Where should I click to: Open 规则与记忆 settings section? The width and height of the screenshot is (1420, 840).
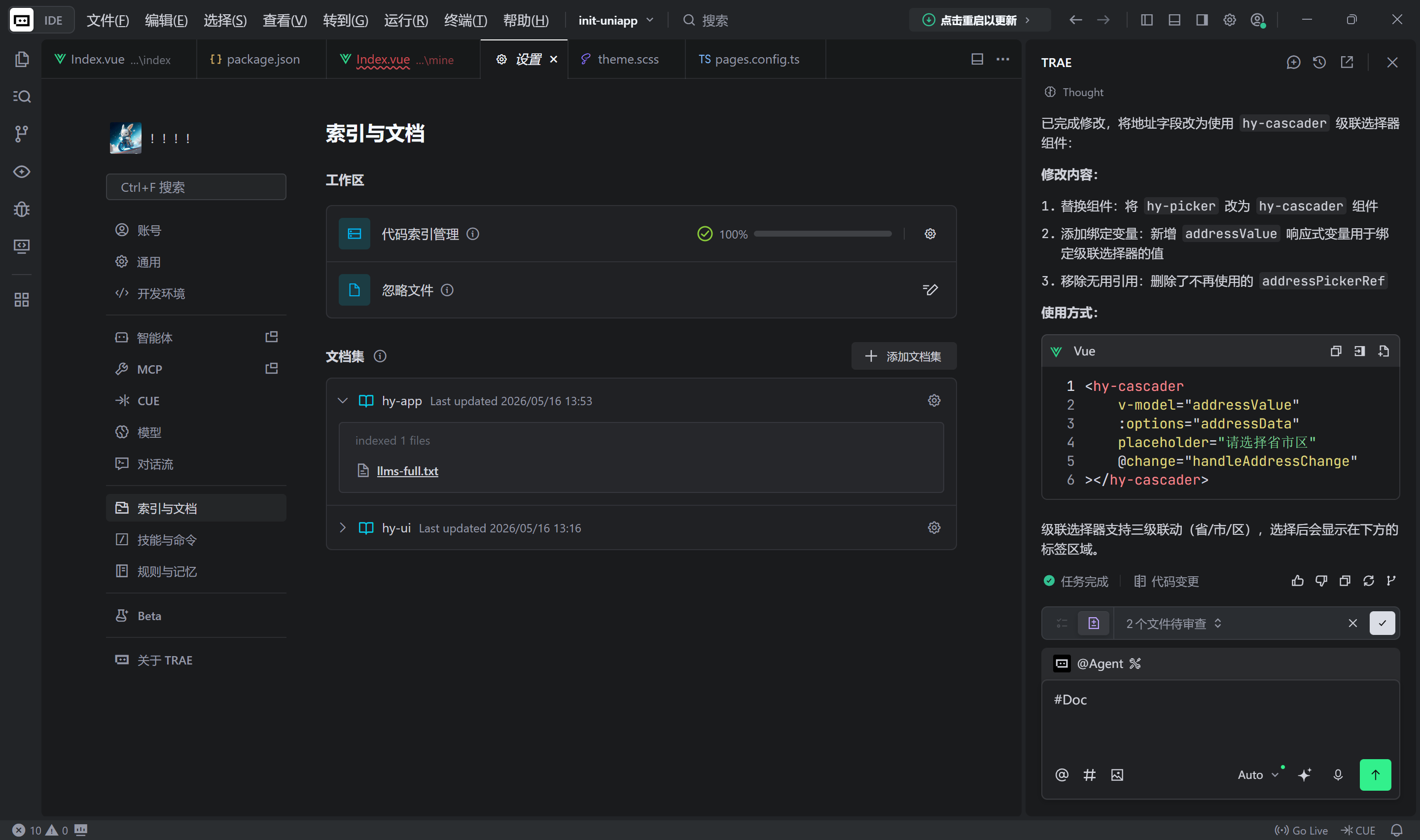(x=196, y=571)
